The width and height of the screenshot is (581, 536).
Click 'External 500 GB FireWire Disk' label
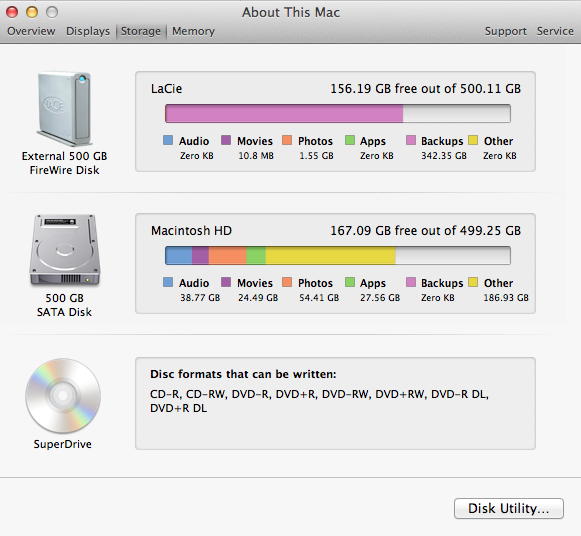(x=64, y=163)
